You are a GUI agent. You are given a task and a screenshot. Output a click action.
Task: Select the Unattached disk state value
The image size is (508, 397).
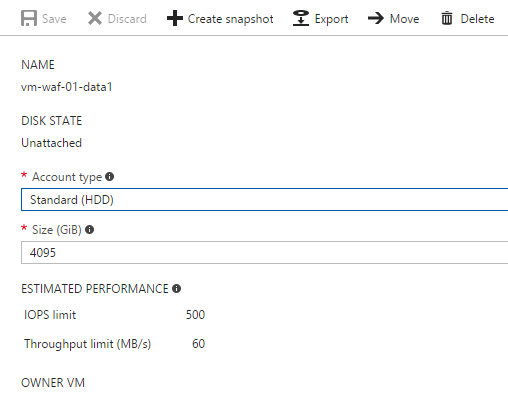coord(51,143)
